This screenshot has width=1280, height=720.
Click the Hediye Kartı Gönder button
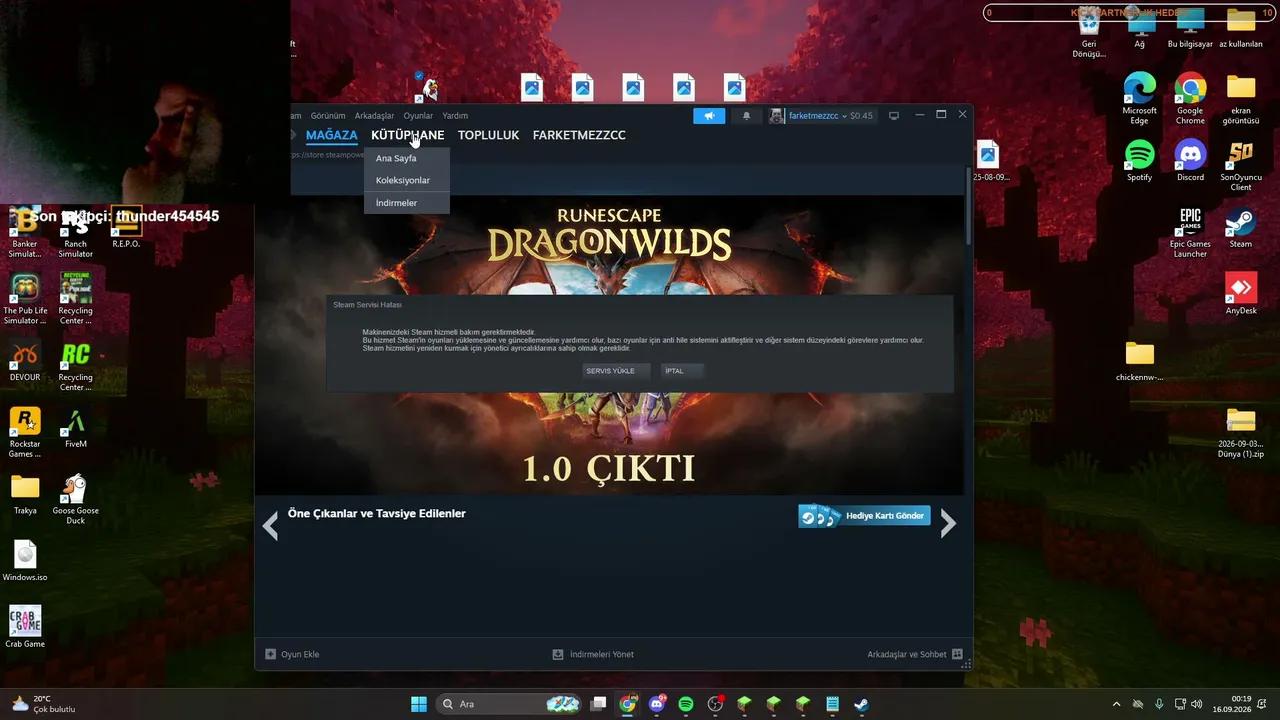pyautogui.click(x=864, y=516)
